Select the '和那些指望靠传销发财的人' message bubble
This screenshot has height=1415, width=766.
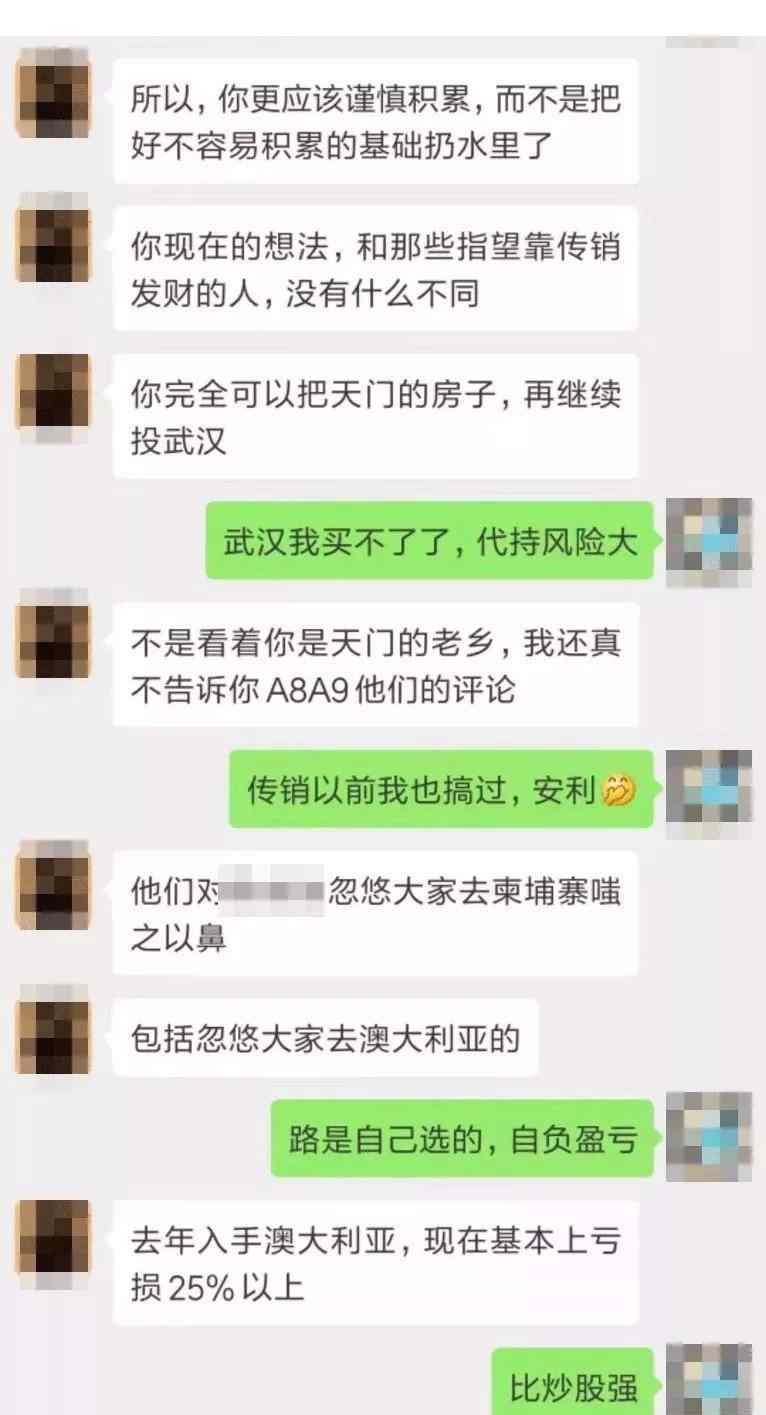pyautogui.click(x=375, y=268)
